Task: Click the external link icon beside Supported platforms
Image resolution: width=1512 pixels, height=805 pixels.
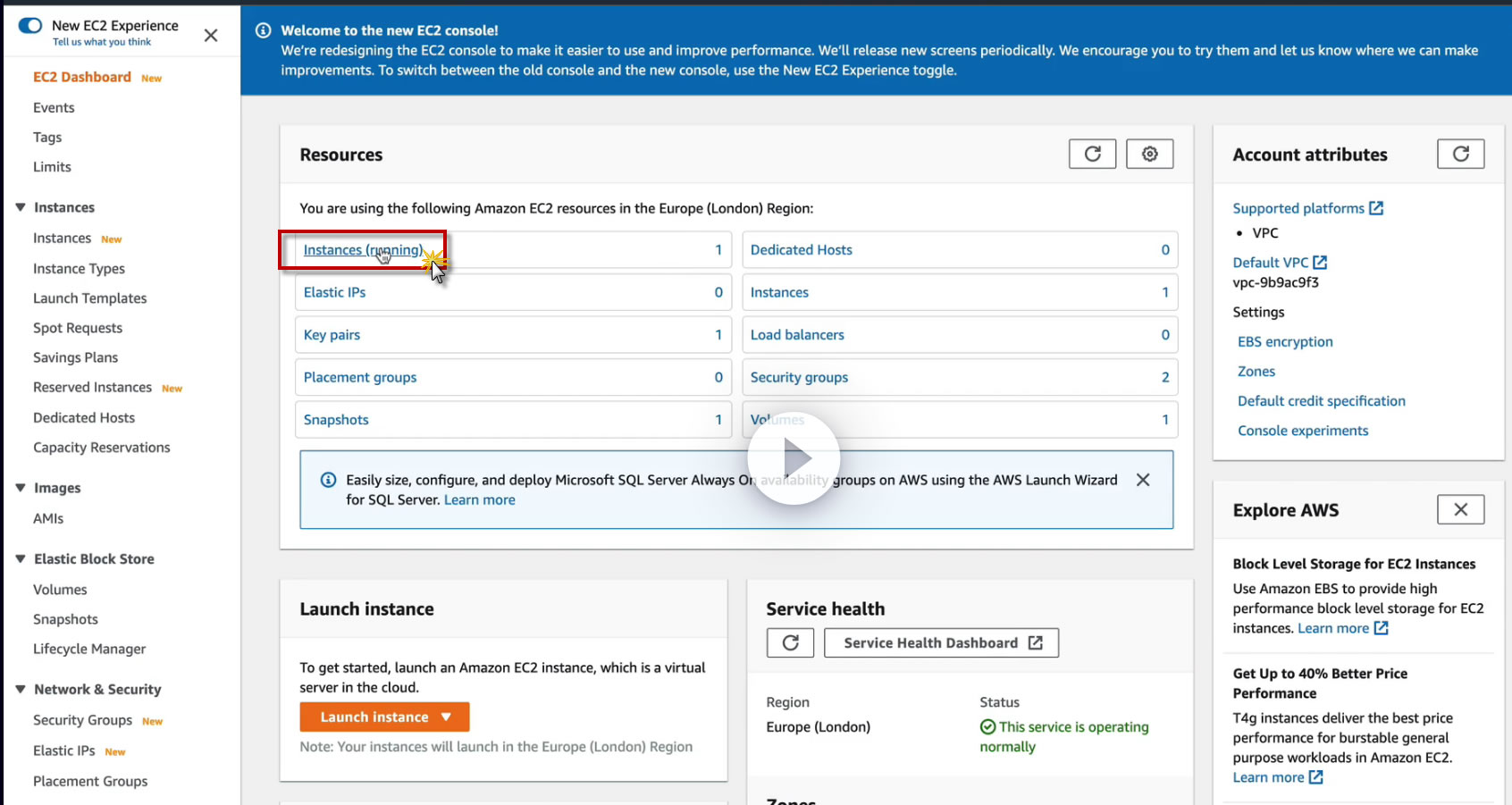Action: [1376, 208]
